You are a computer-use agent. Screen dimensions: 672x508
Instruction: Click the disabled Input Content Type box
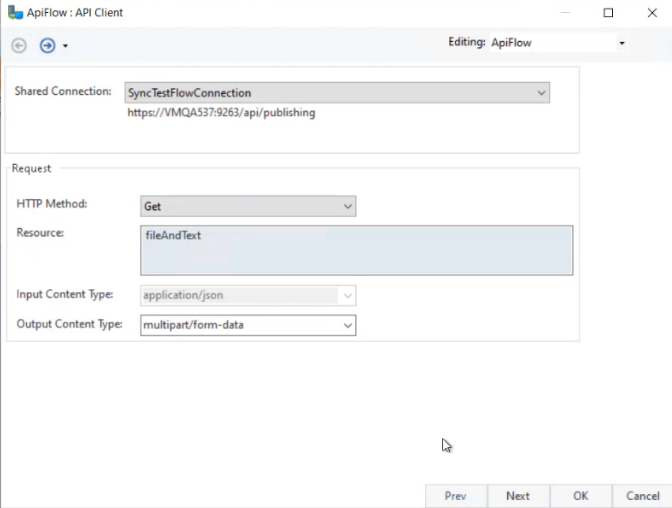point(248,296)
